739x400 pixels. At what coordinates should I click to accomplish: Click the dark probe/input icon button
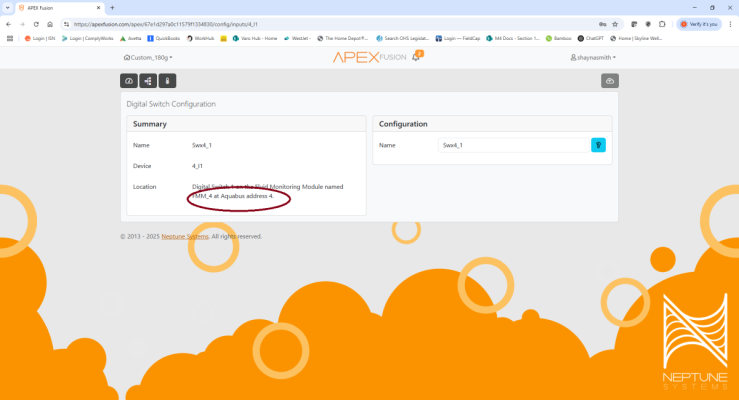167,81
